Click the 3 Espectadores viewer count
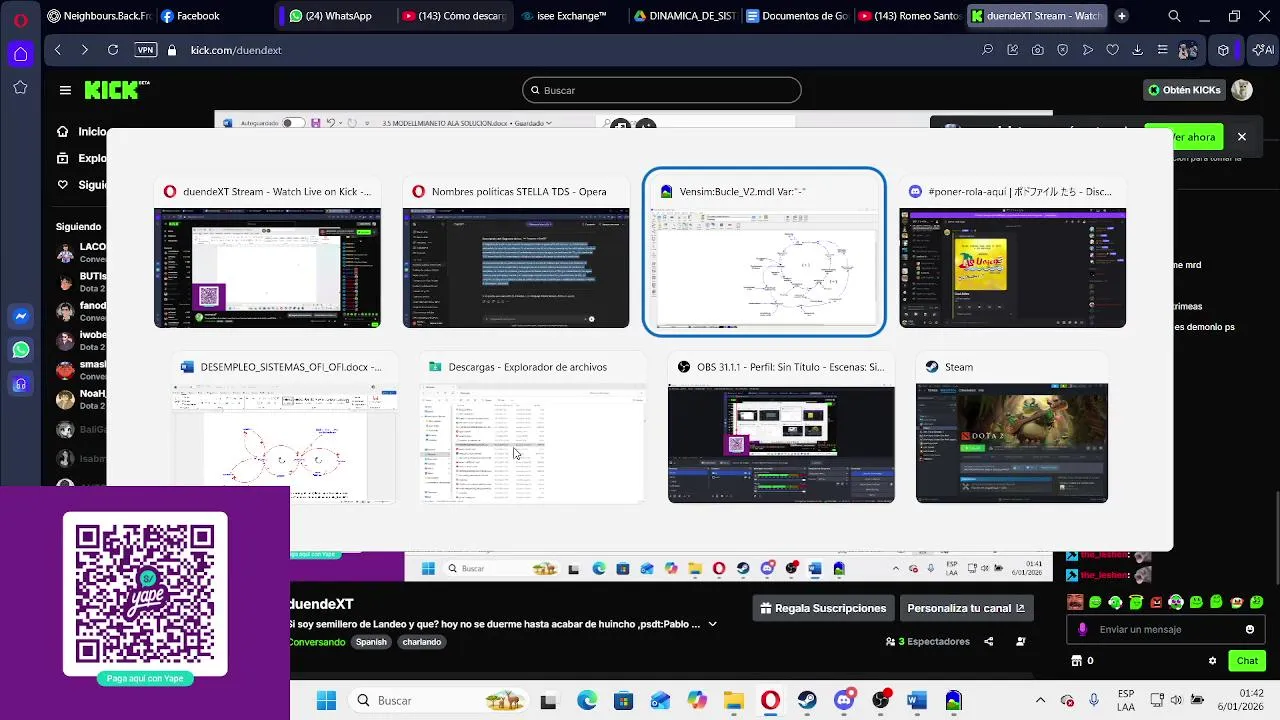 [x=927, y=641]
